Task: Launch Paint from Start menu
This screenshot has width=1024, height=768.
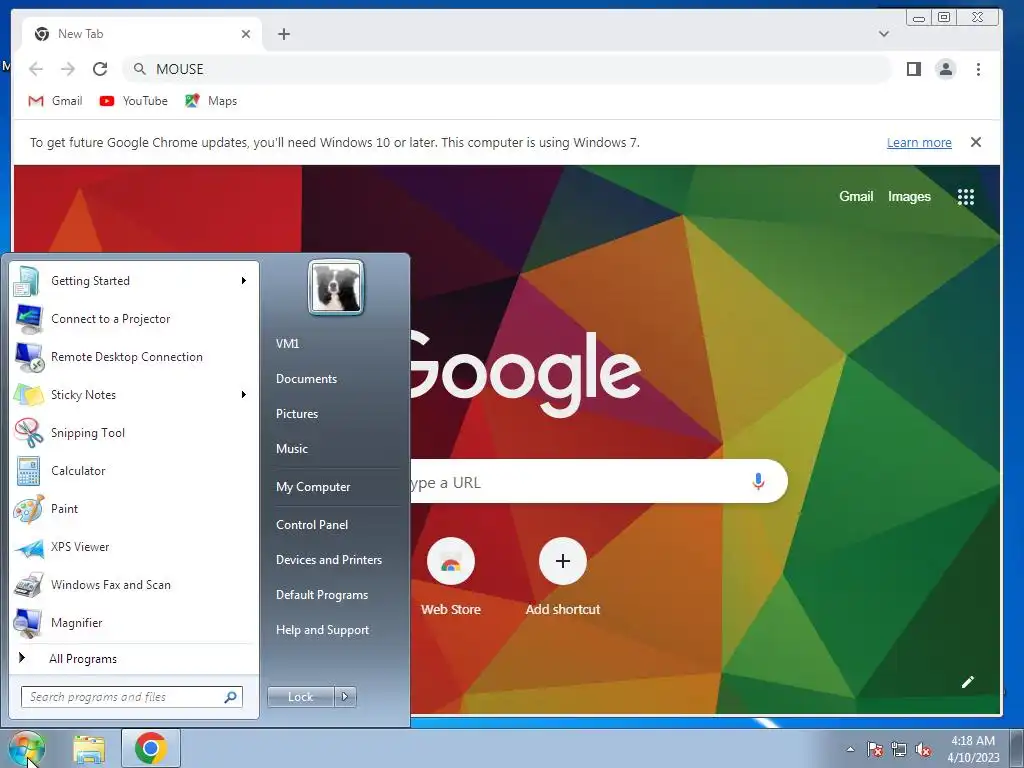Action: click(133, 509)
